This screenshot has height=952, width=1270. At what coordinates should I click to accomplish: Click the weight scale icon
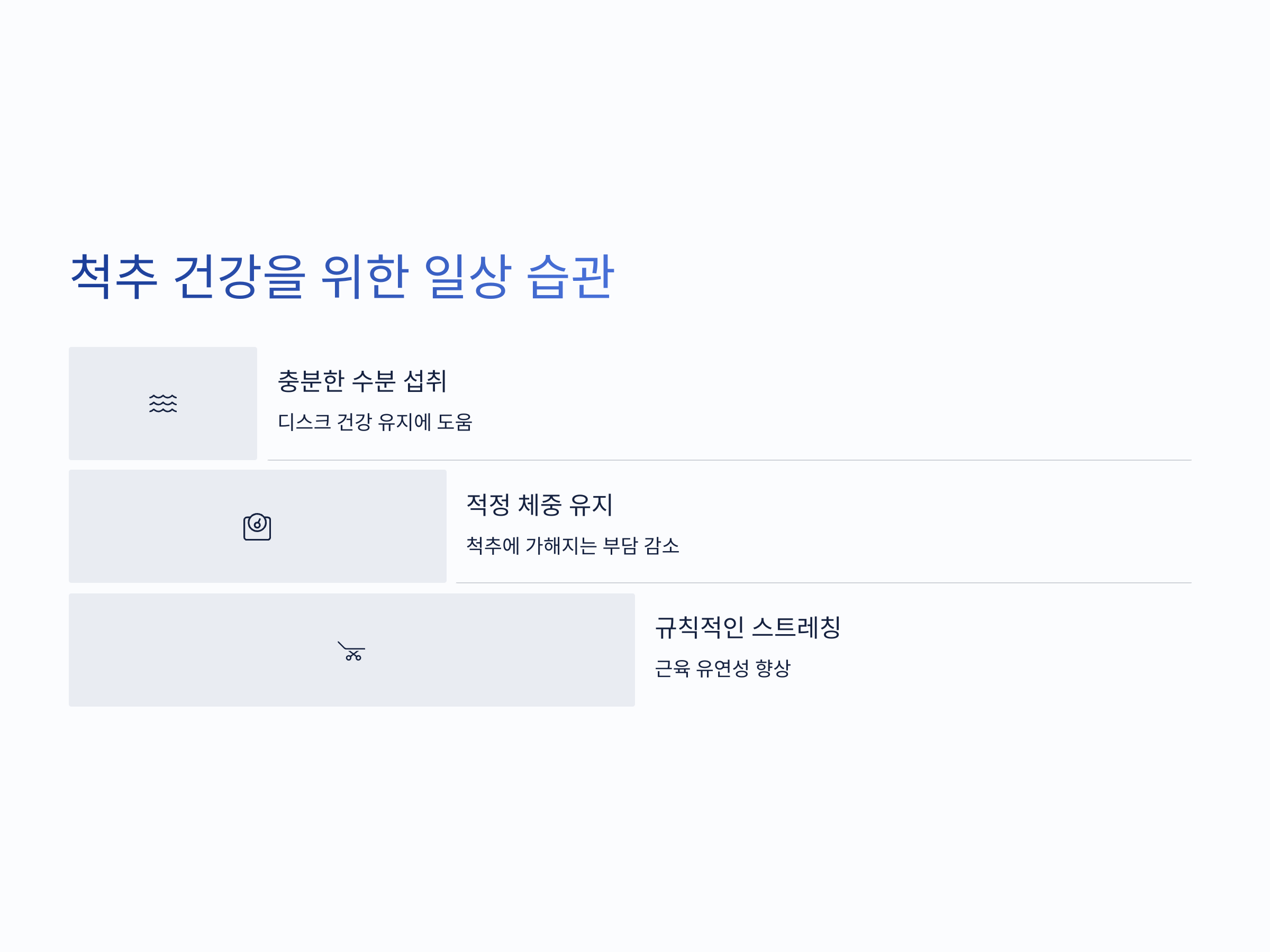257,527
